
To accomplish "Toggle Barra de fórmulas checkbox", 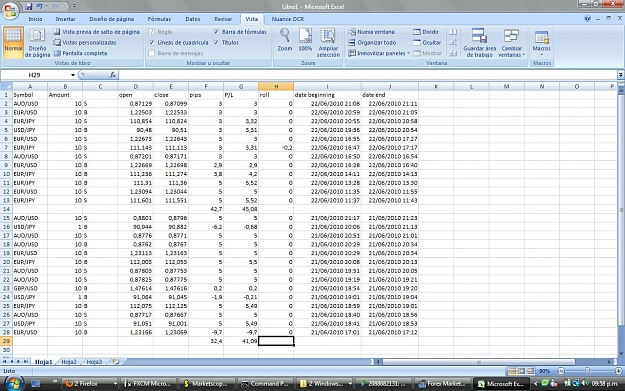I will (x=216, y=31).
